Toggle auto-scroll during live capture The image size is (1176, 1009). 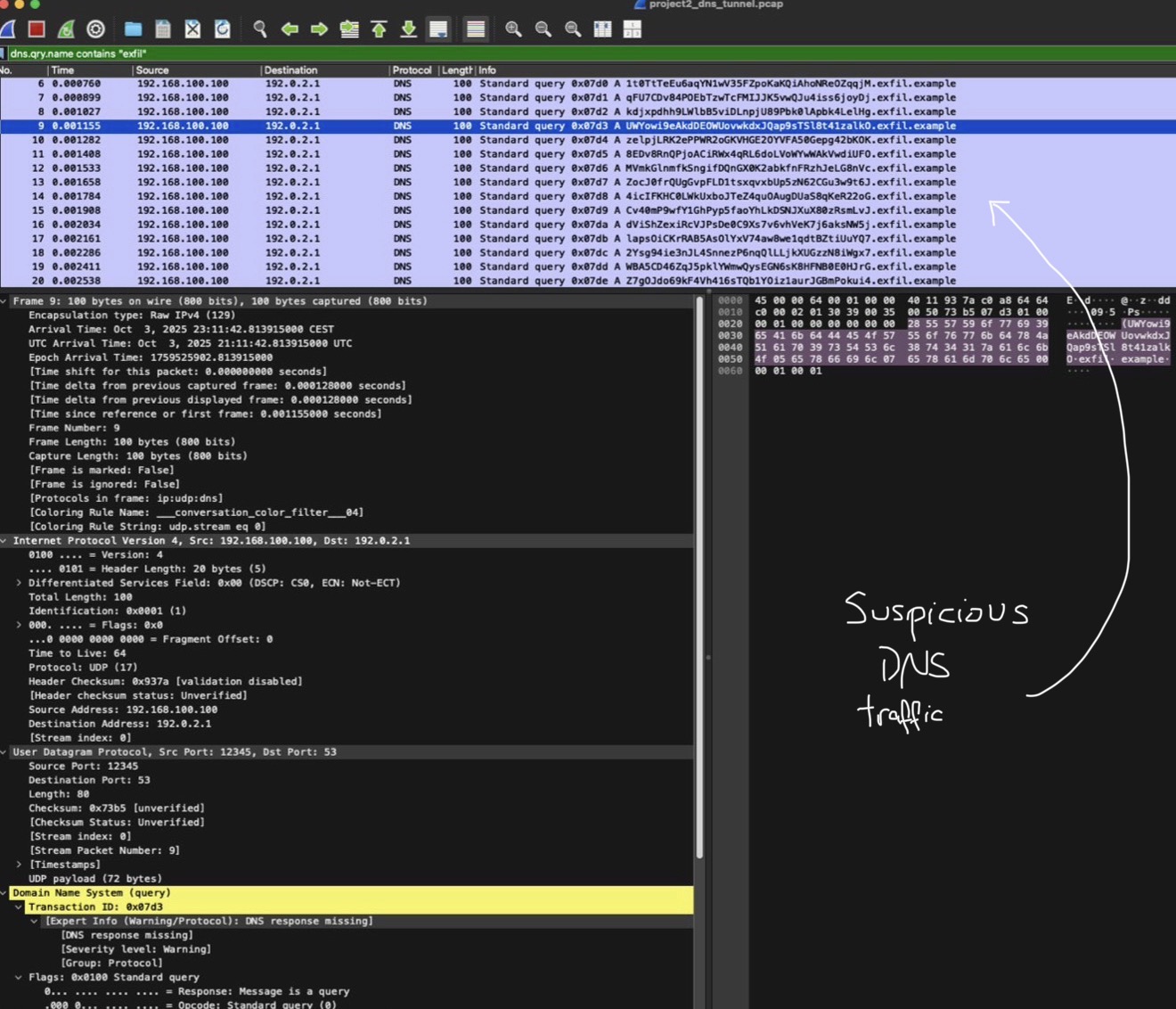pos(438,29)
